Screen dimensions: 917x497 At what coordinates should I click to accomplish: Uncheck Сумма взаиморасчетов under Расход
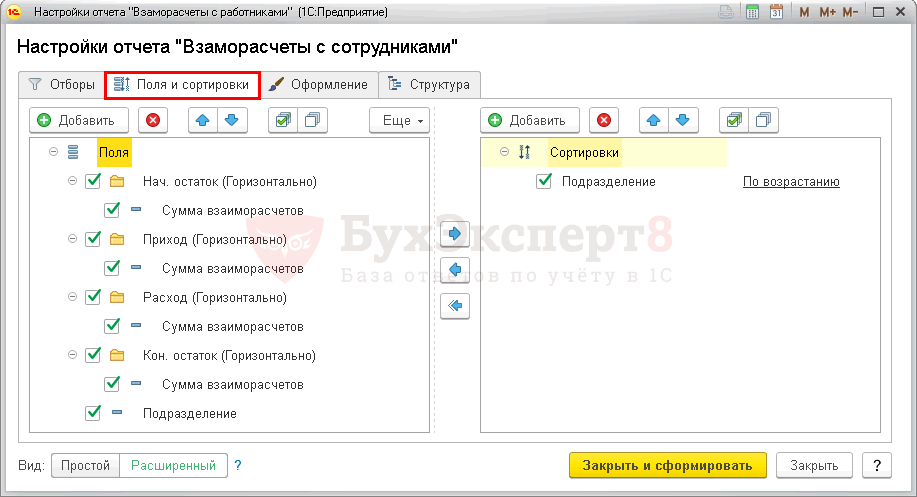(112, 326)
